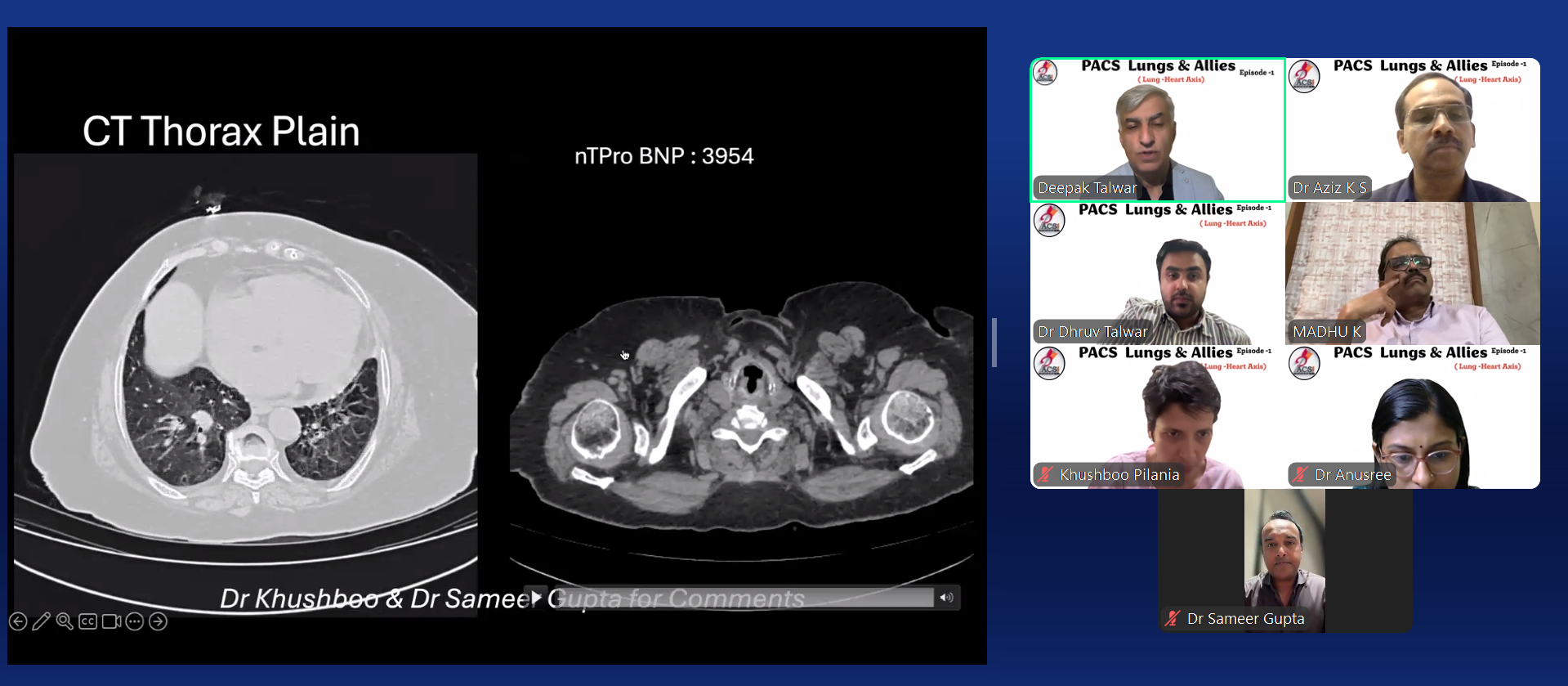Toggle closed captions CC button
Viewport: 1568px width, 686px height.
coord(88,622)
